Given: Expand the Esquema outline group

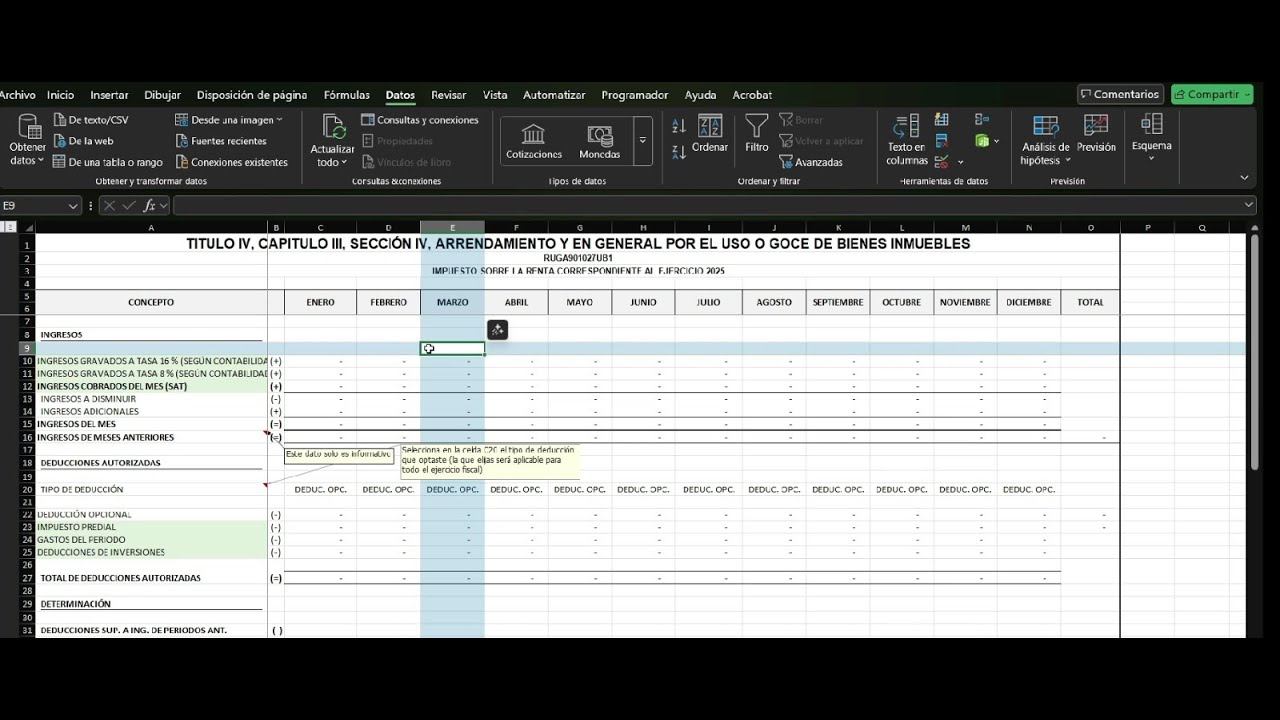Looking at the screenshot, I should (x=1151, y=138).
